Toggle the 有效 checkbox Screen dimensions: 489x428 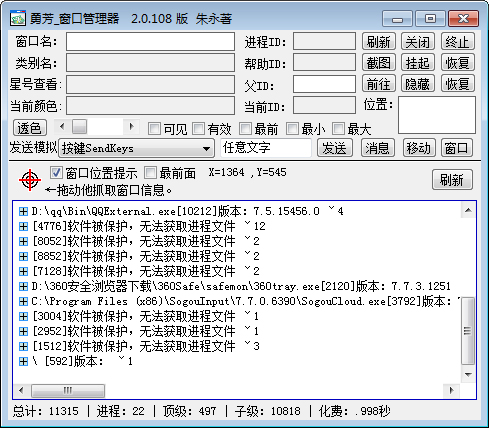[x=198, y=129]
